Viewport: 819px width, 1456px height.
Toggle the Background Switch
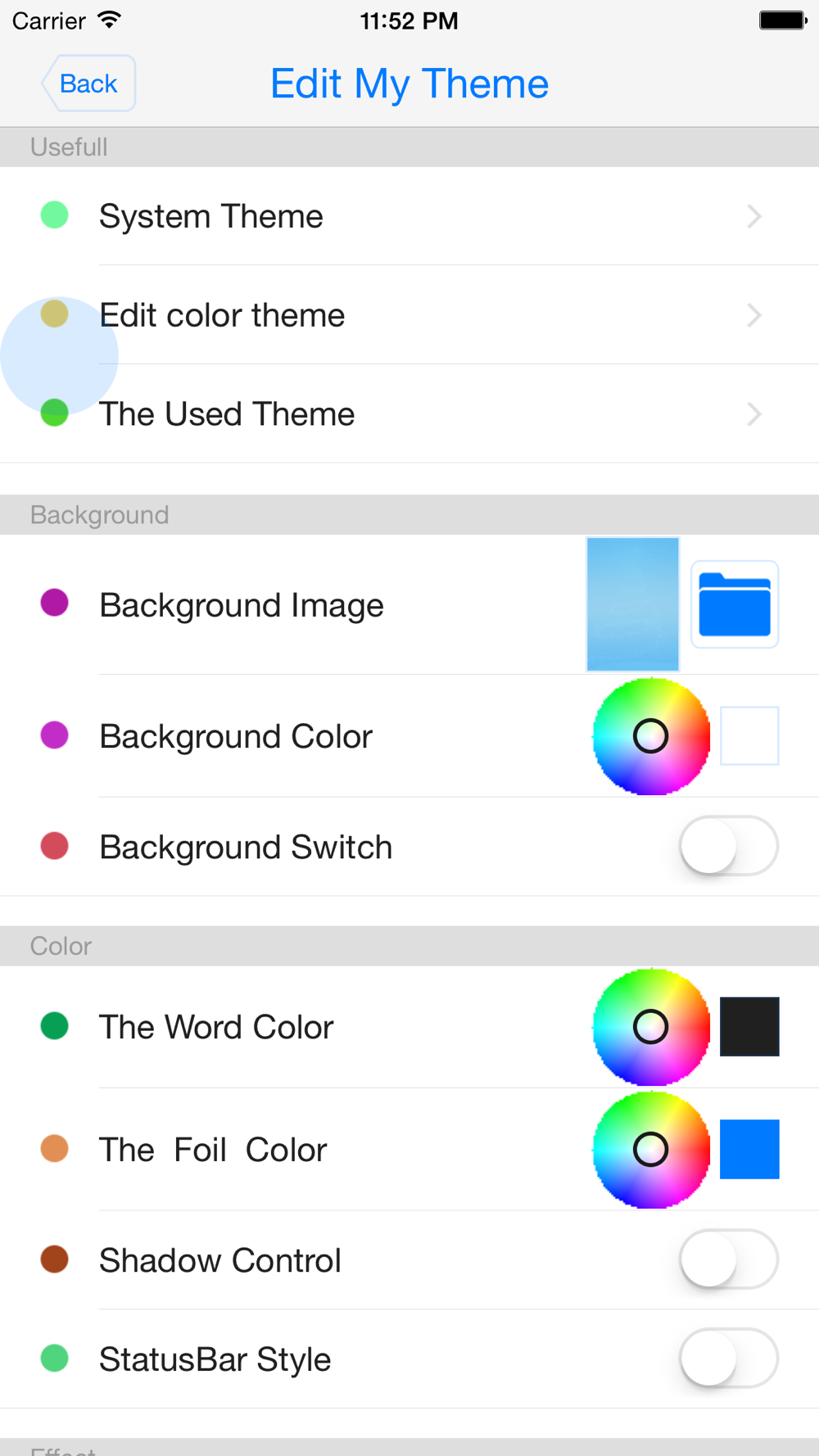click(x=729, y=846)
